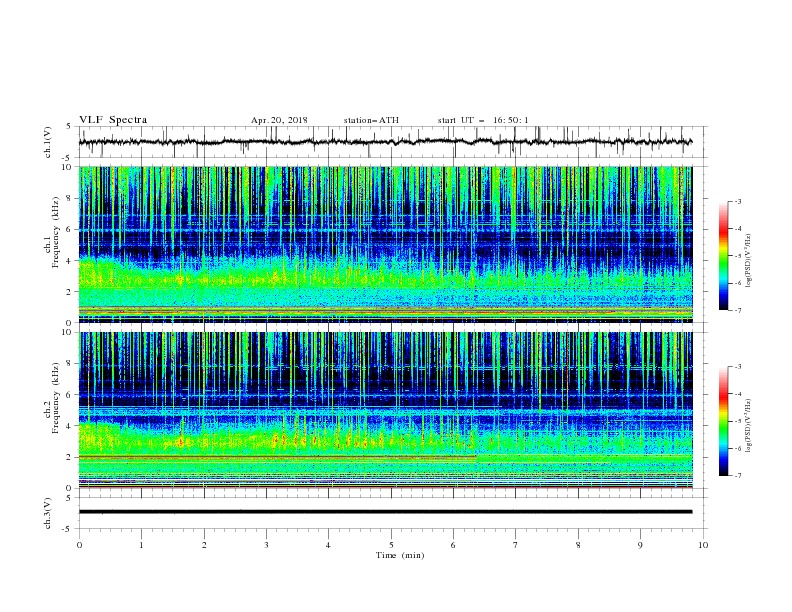792x612 pixels.
Task: Click the time axis tick label "7"
Action: point(516,545)
